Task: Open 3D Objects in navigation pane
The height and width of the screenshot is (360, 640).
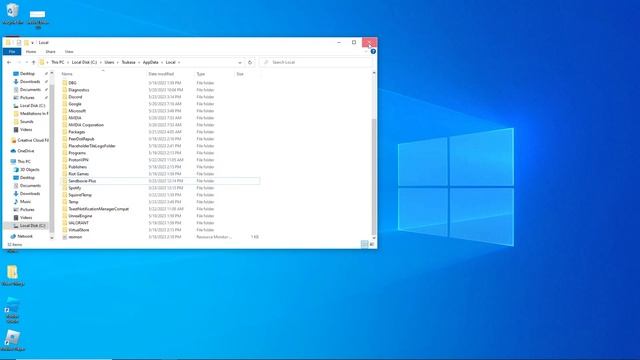Action: (27, 169)
